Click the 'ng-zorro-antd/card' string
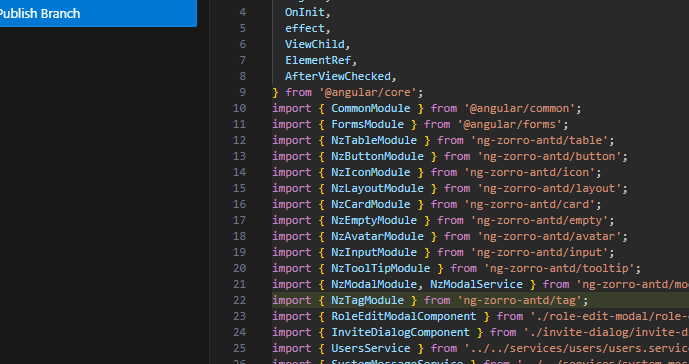The height and width of the screenshot is (364, 689). 529,204
